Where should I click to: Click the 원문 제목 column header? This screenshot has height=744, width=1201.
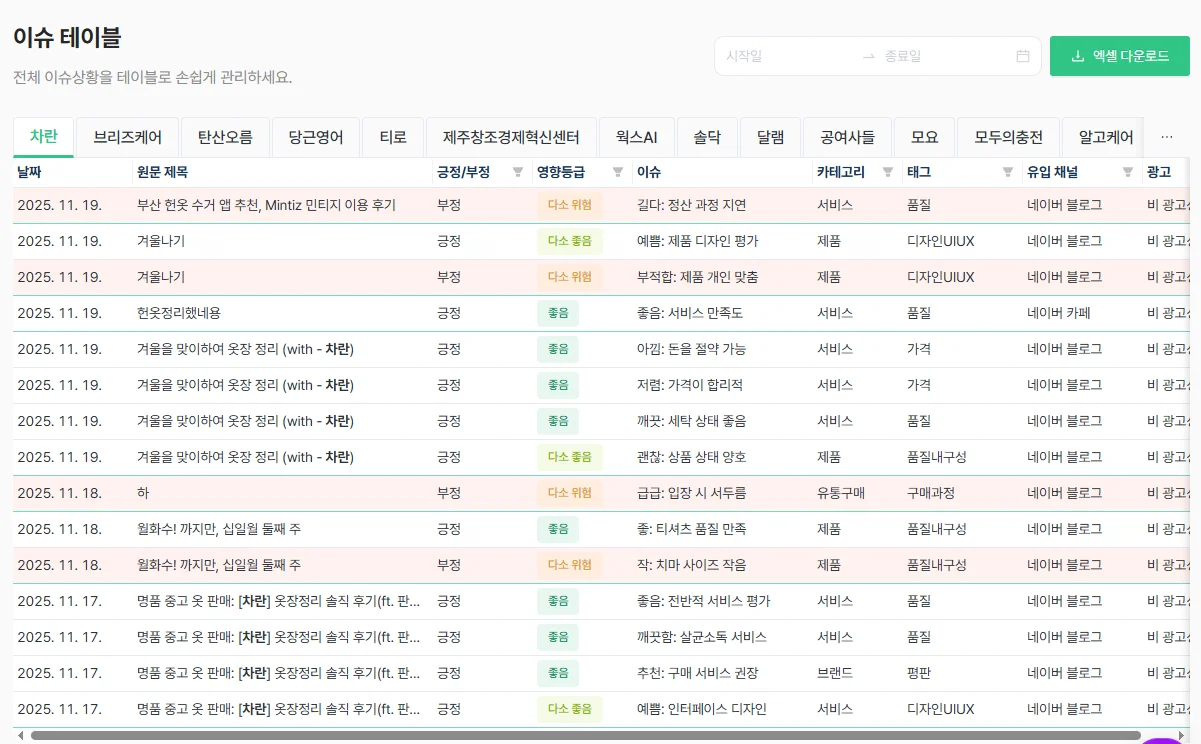(280, 172)
